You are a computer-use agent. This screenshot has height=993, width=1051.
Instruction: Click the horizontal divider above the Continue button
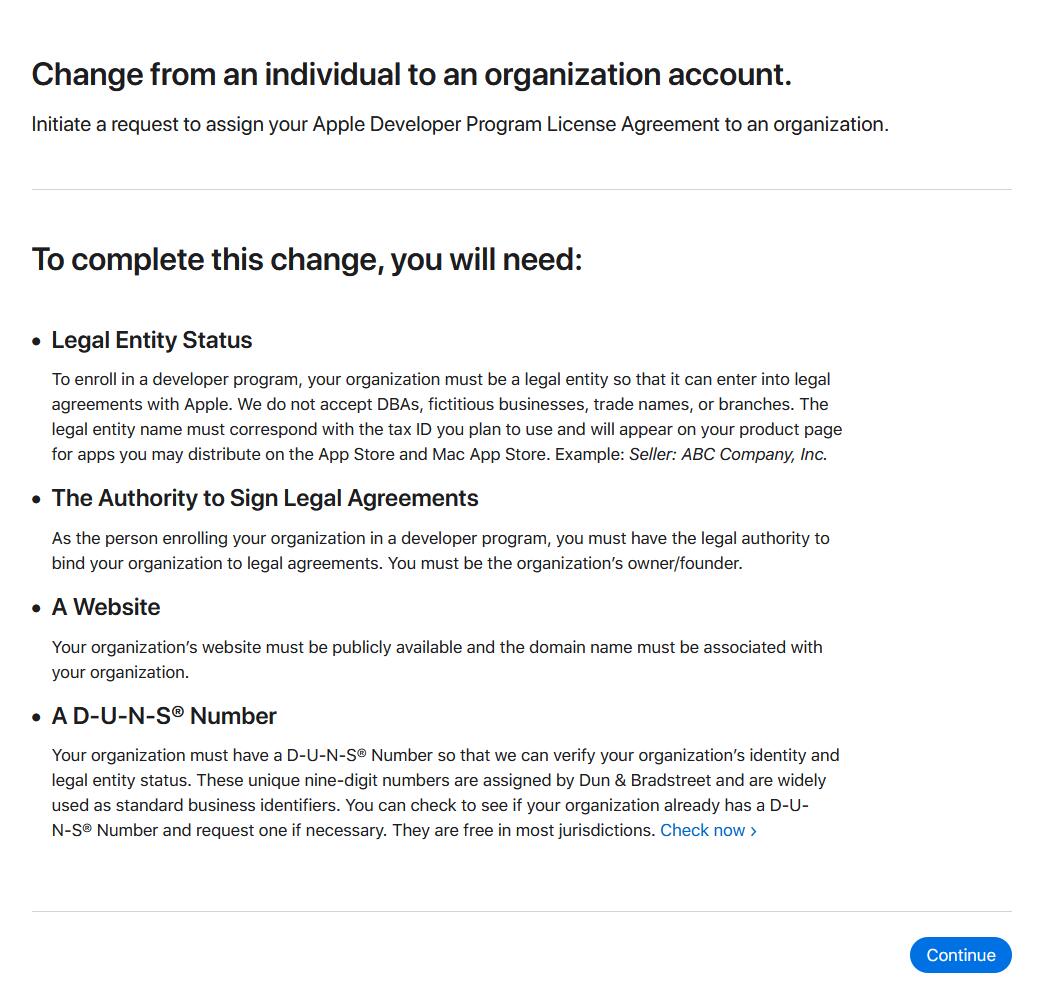[521, 911]
